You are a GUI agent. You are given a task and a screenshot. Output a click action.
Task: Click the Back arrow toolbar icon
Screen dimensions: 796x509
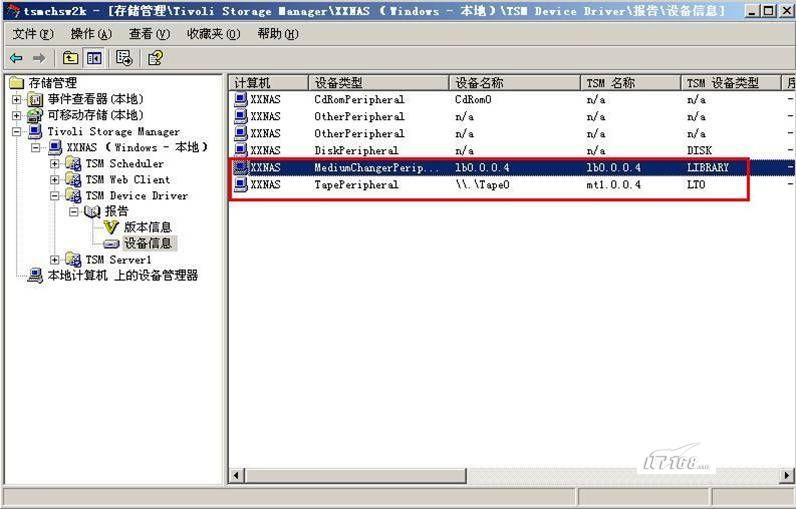[16, 58]
